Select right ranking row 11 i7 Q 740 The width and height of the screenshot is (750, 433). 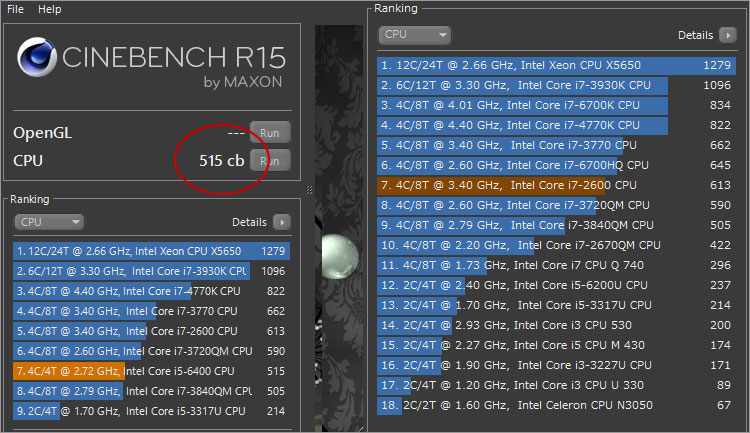coord(556,265)
